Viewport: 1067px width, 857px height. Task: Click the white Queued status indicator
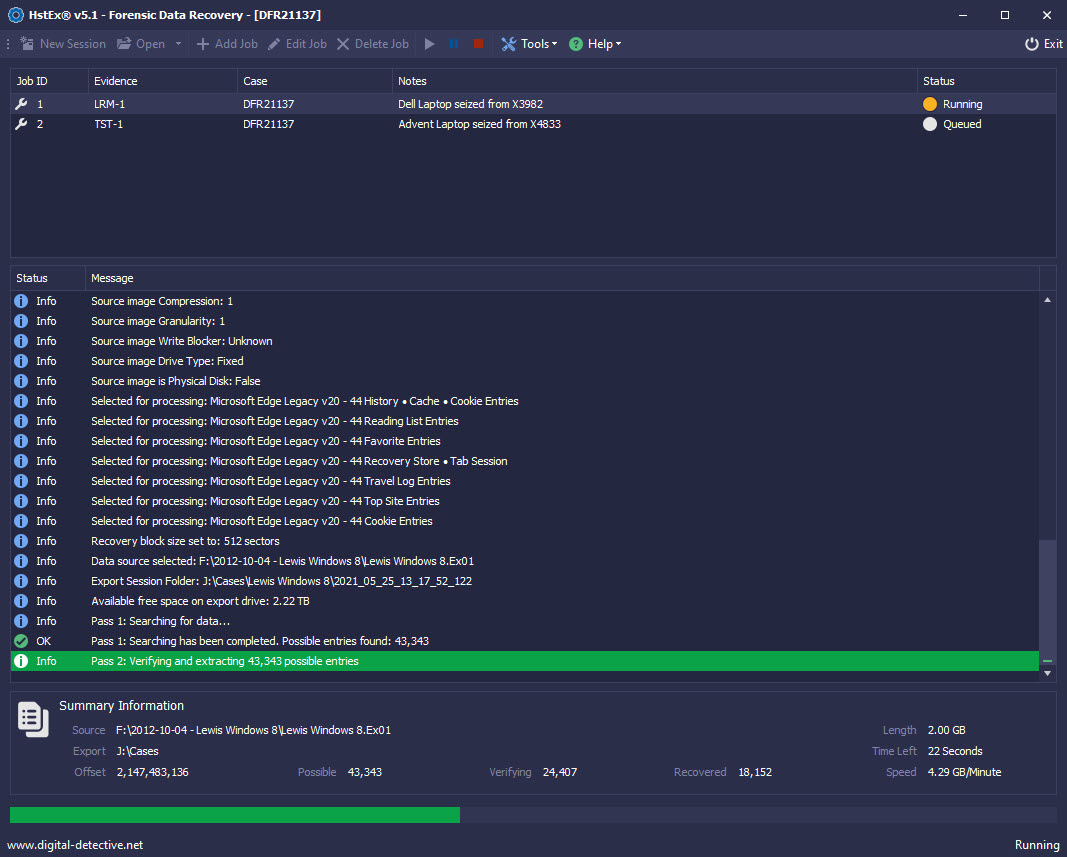pos(930,124)
